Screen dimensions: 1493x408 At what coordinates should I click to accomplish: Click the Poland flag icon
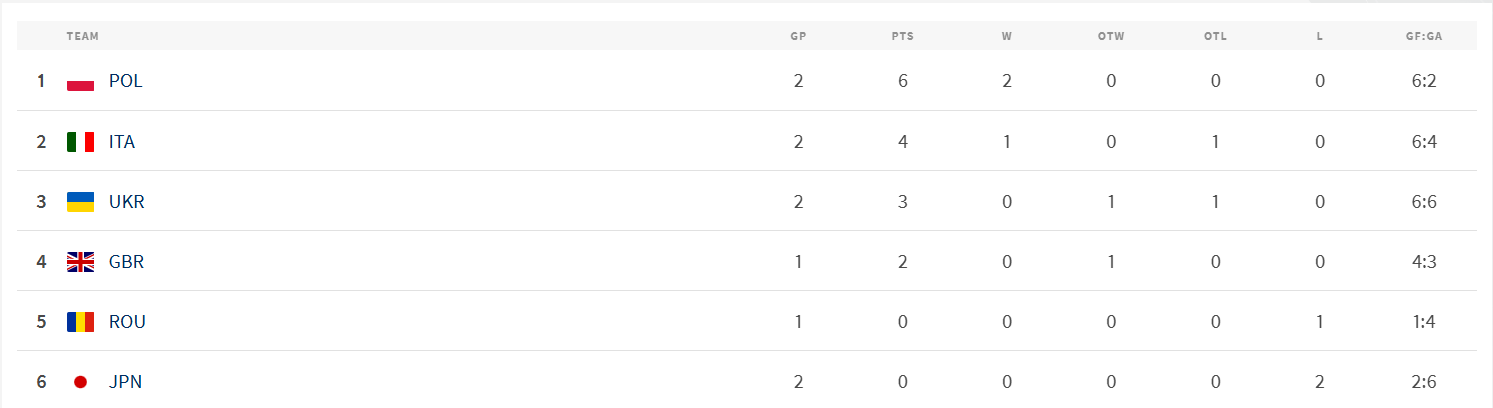[x=80, y=82]
